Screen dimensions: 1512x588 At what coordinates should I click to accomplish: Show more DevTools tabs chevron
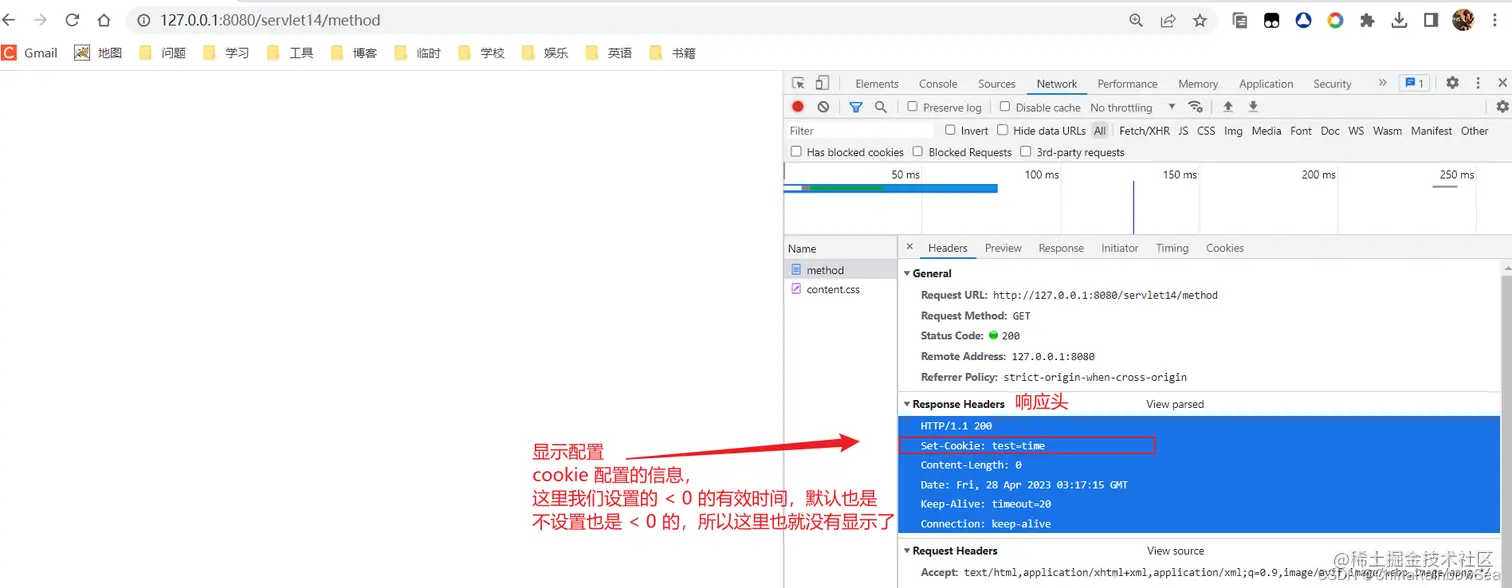(1382, 83)
